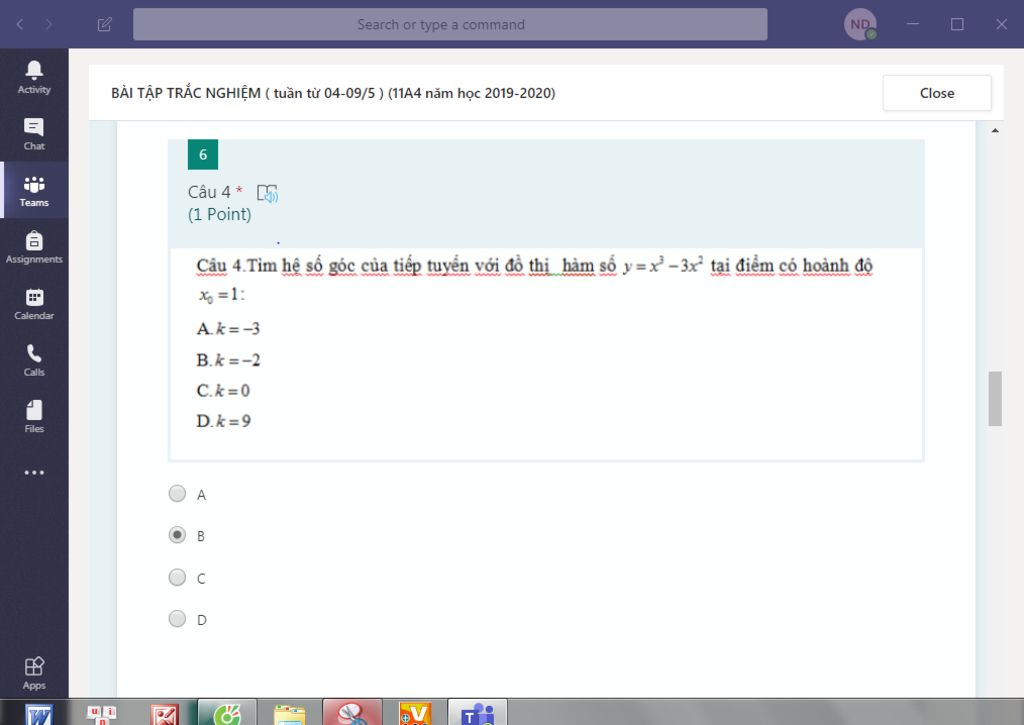Open the Chat section
The height and width of the screenshot is (725, 1024).
pyautogui.click(x=34, y=134)
